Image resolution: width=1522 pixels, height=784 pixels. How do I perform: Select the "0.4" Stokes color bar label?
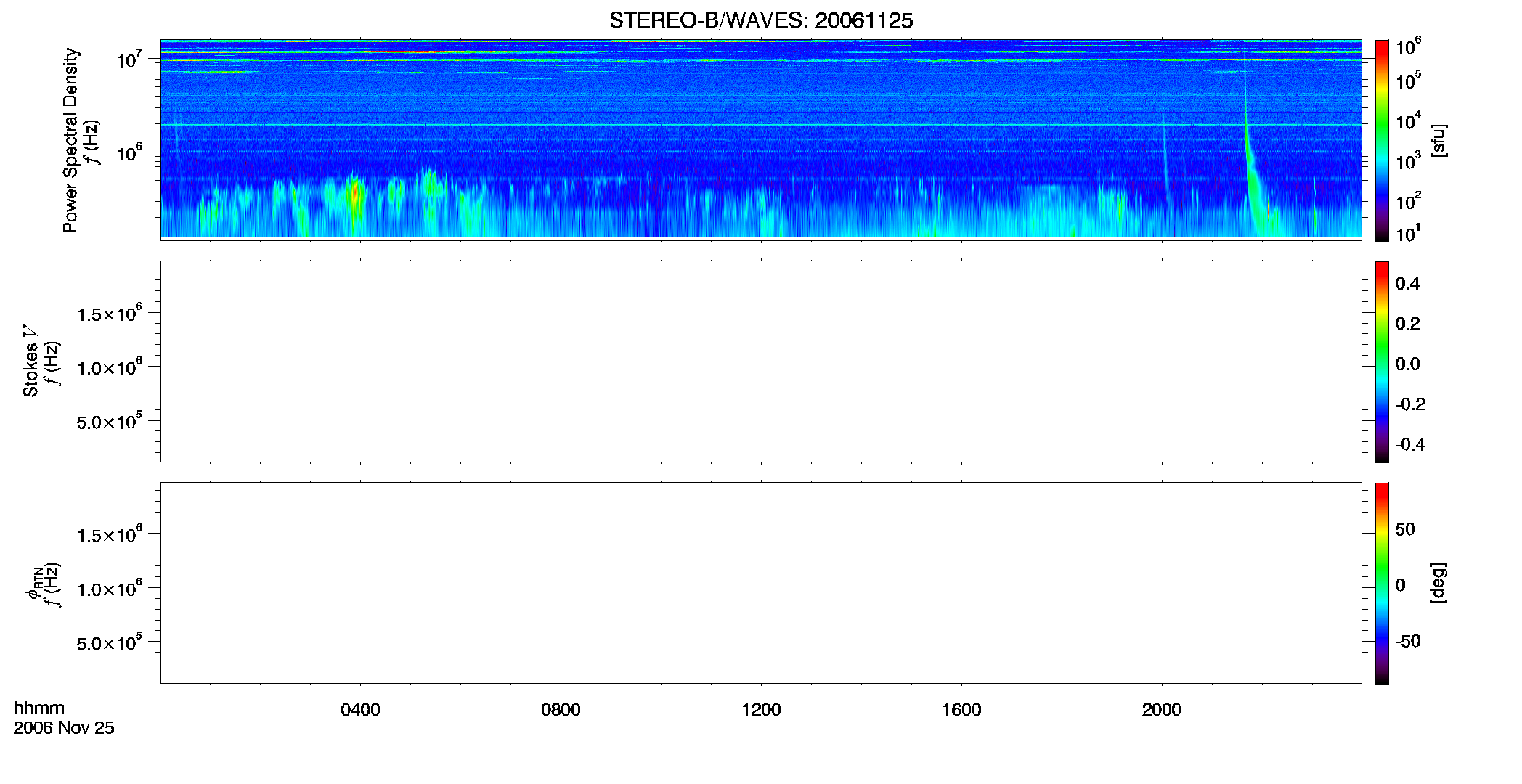click(x=1407, y=284)
